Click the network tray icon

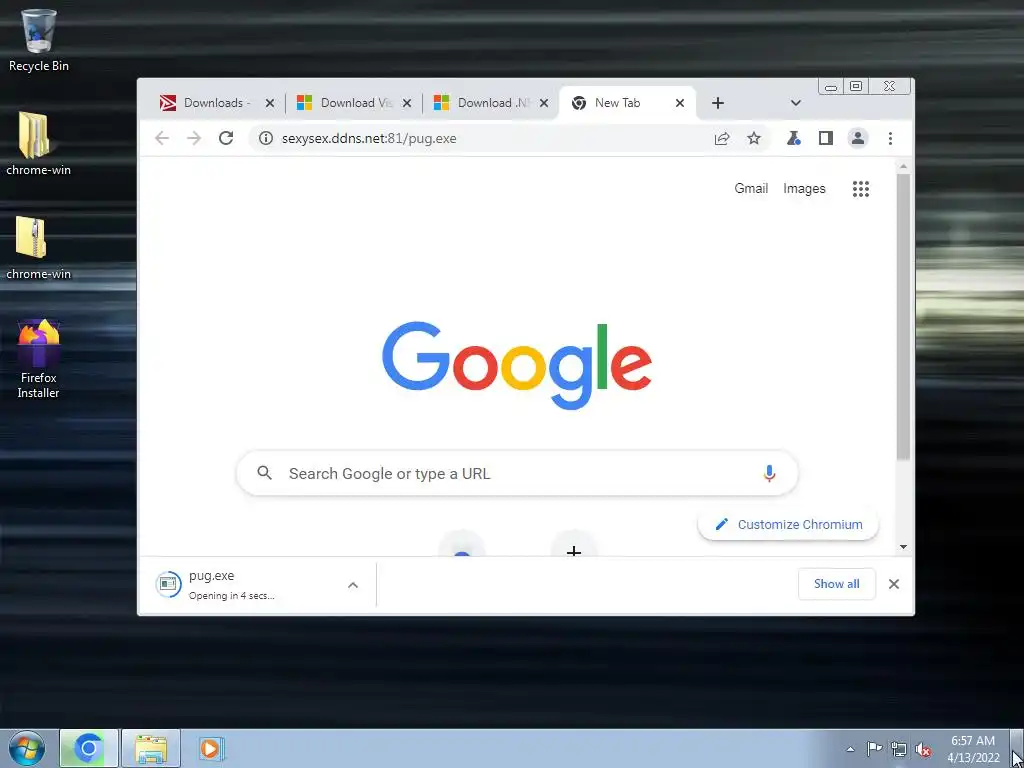[x=899, y=749]
